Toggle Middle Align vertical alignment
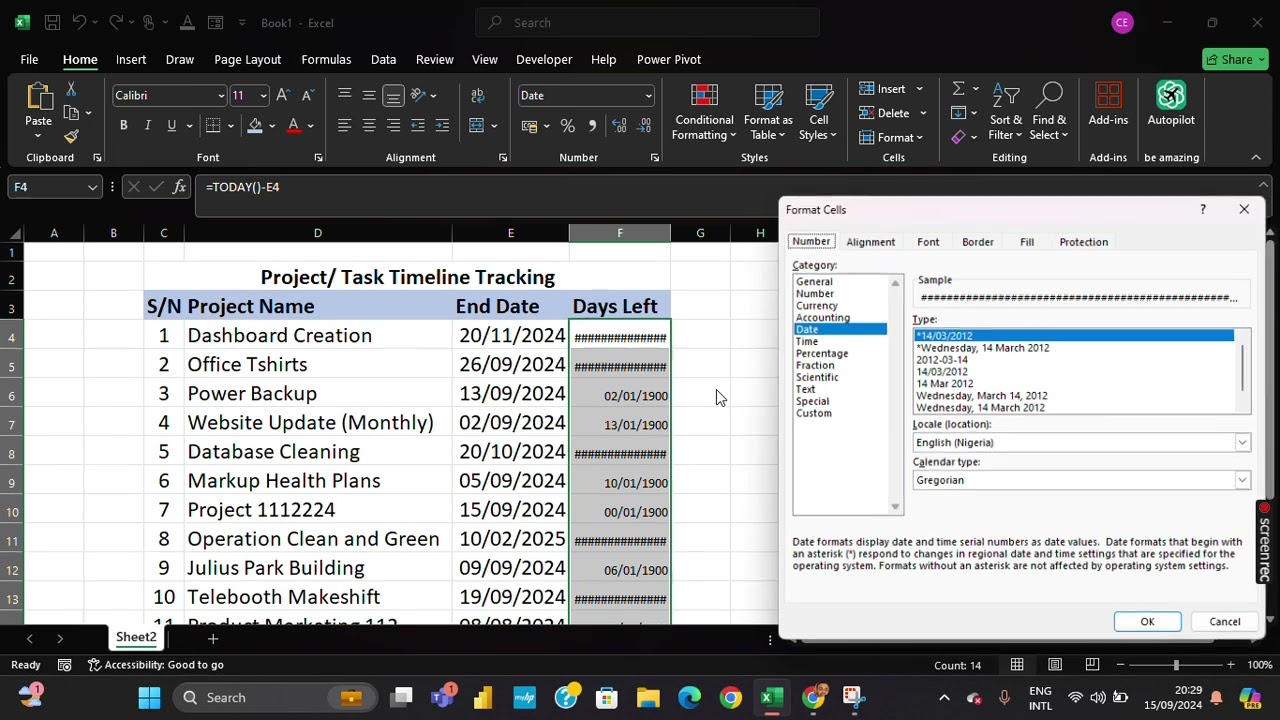 tap(369, 95)
